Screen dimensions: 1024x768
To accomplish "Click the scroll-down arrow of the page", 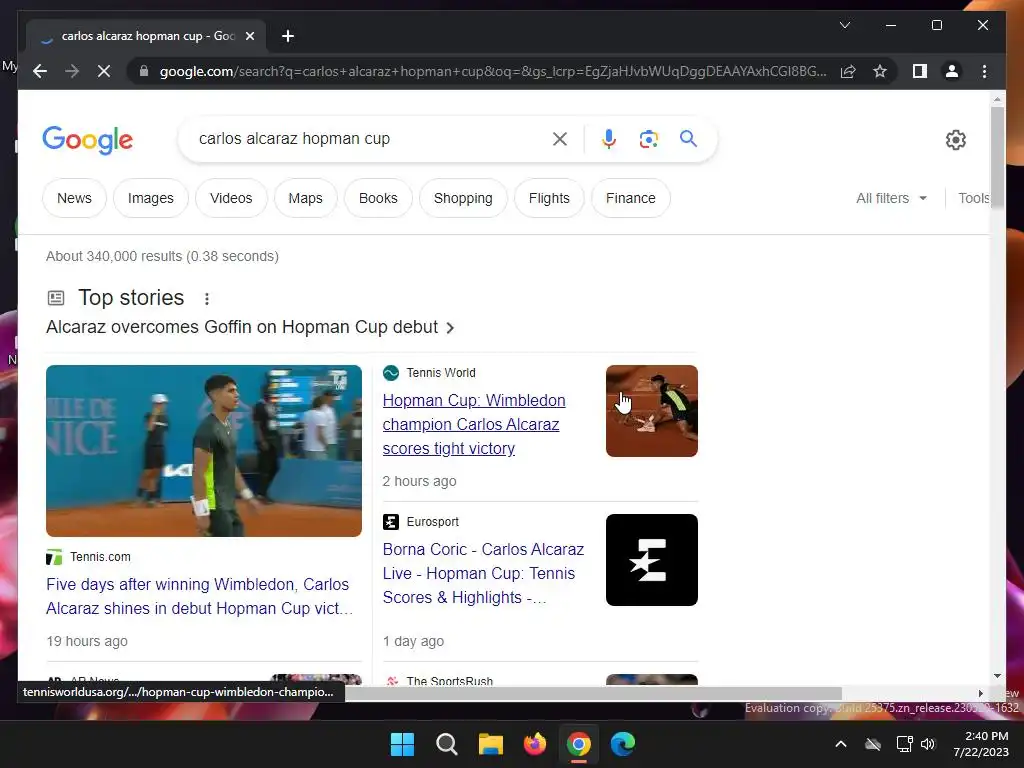I will point(997,677).
